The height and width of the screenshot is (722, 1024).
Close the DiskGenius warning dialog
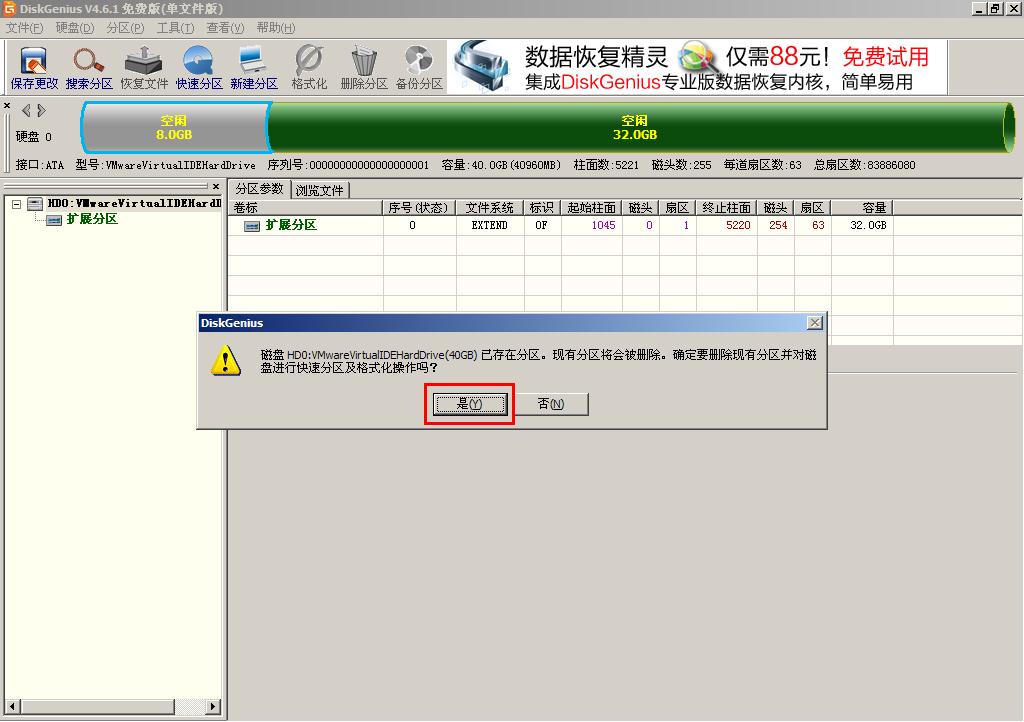tap(814, 322)
